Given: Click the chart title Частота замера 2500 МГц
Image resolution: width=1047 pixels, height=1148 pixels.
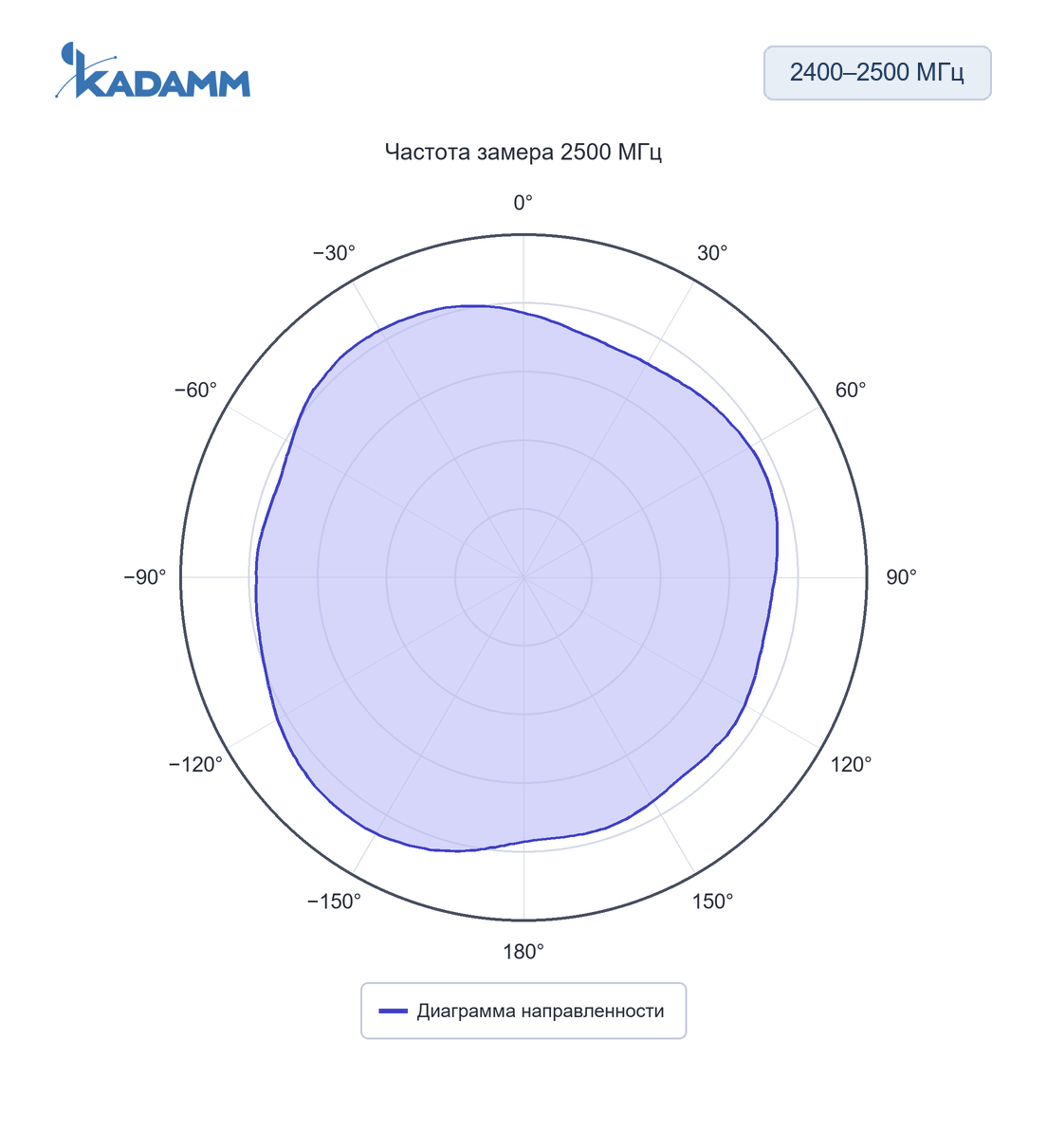Looking at the screenshot, I should pos(523,153).
